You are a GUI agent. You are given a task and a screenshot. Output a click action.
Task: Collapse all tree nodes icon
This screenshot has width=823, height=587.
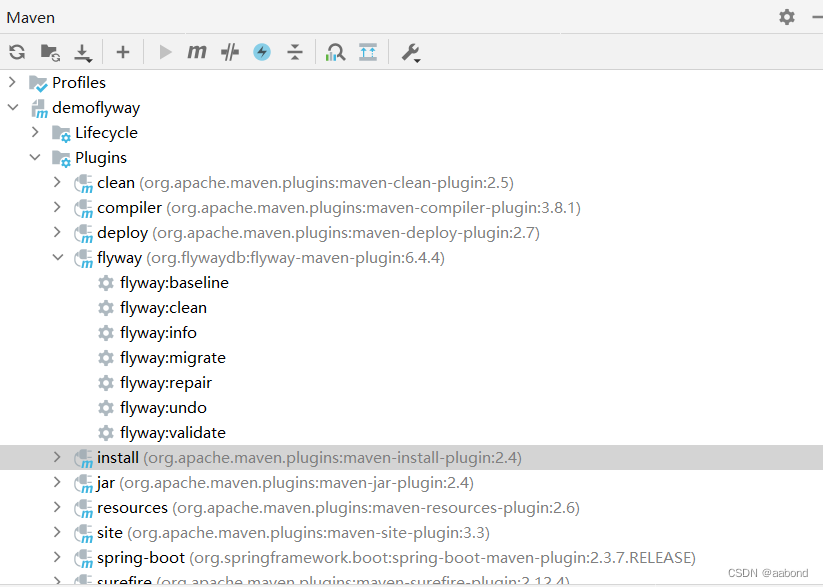[x=295, y=52]
